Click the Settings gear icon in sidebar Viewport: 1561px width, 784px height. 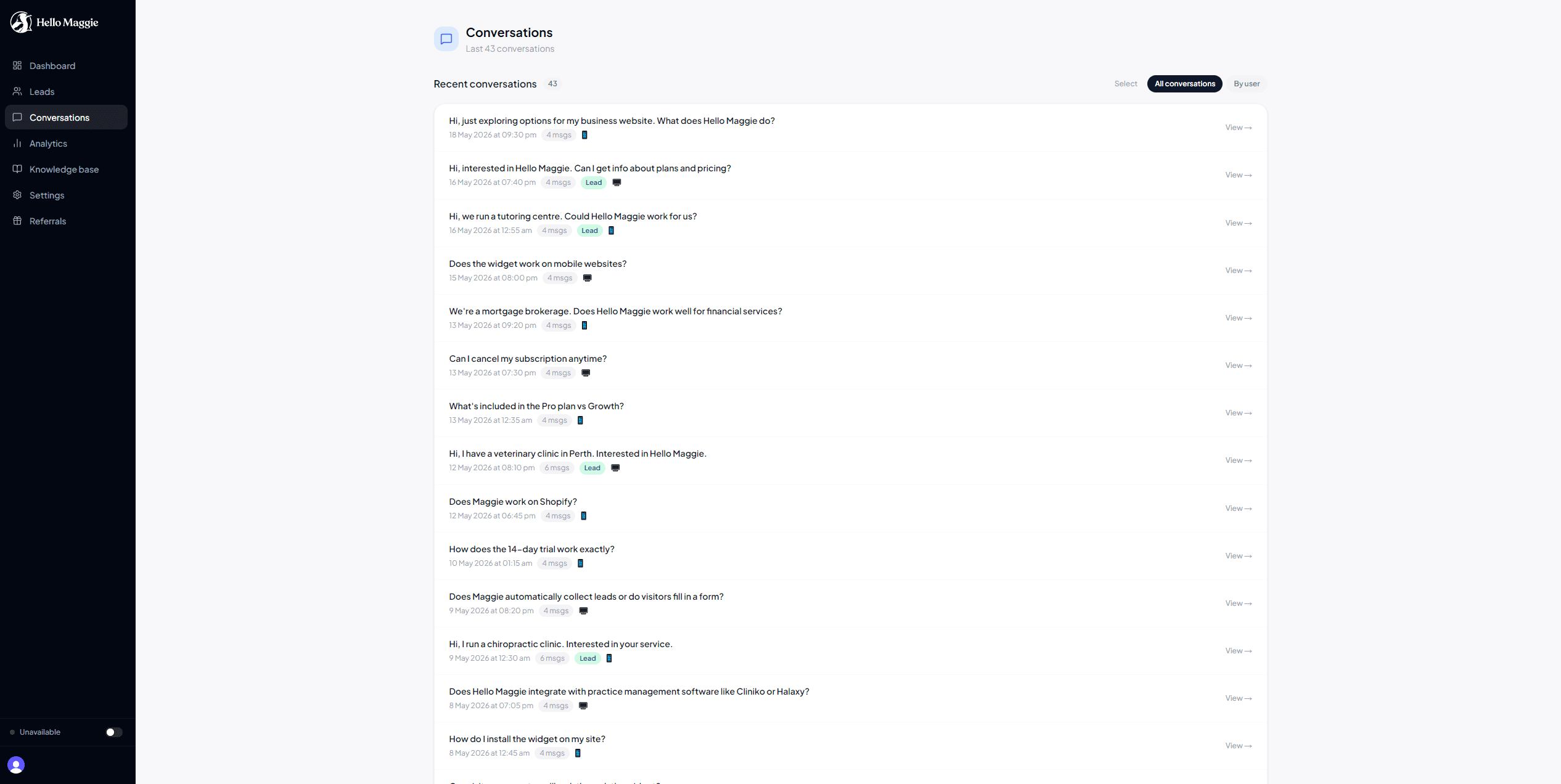pyautogui.click(x=17, y=195)
